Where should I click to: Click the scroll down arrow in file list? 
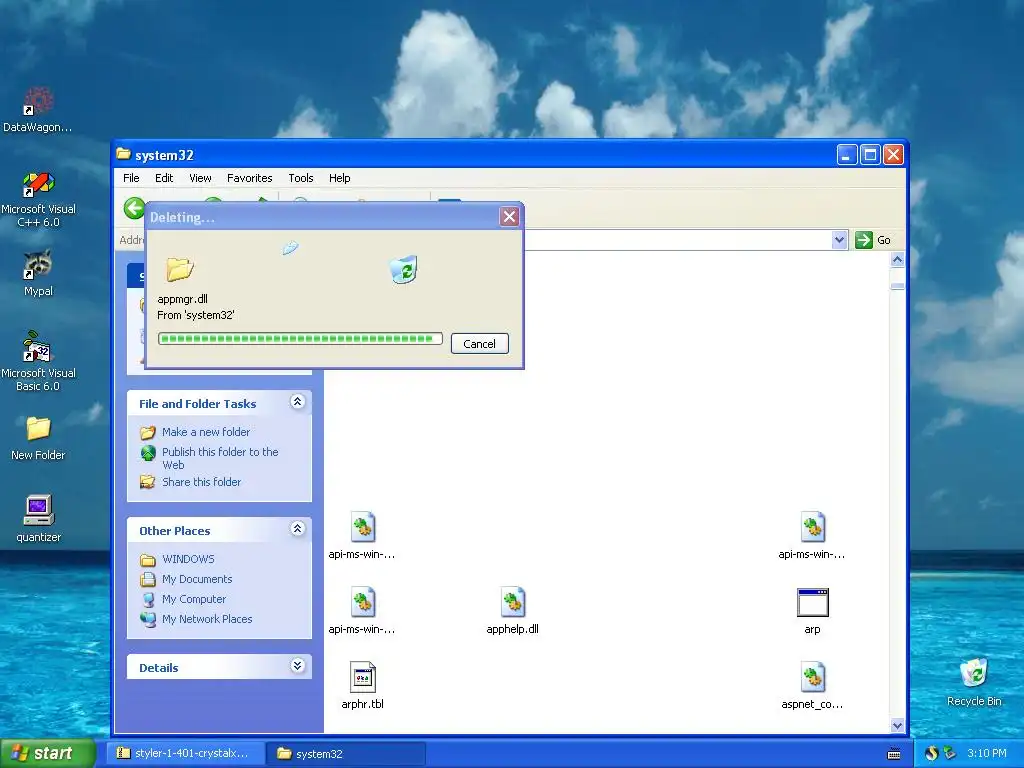tap(897, 726)
